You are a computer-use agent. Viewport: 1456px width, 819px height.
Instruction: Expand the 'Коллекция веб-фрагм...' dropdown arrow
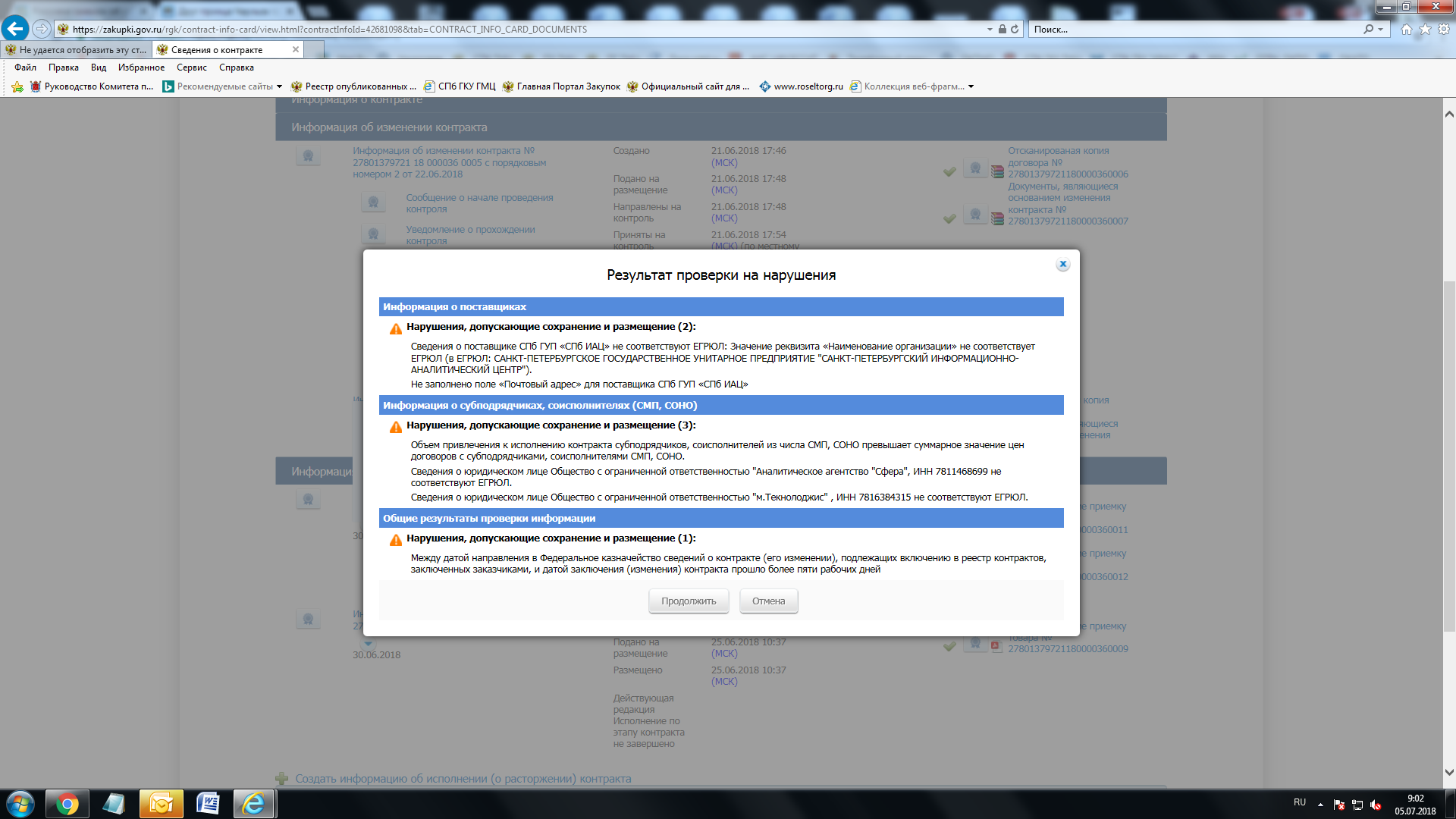pyautogui.click(x=971, y=86)
